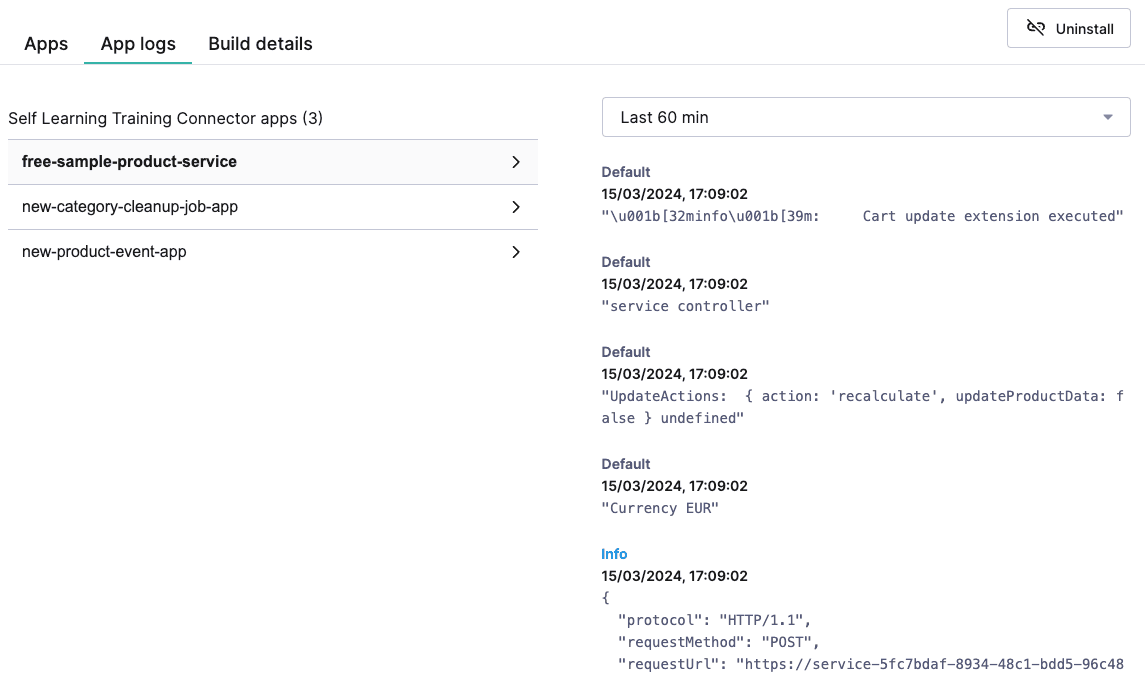Expand new-category-cleanup-job-app via its chevron
The height and width of the screenshot is (677, 1145).
[x=516, y=207]
